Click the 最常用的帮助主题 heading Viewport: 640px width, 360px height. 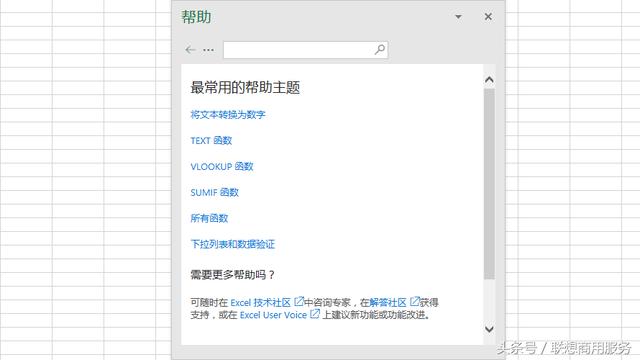coord(245,87)
